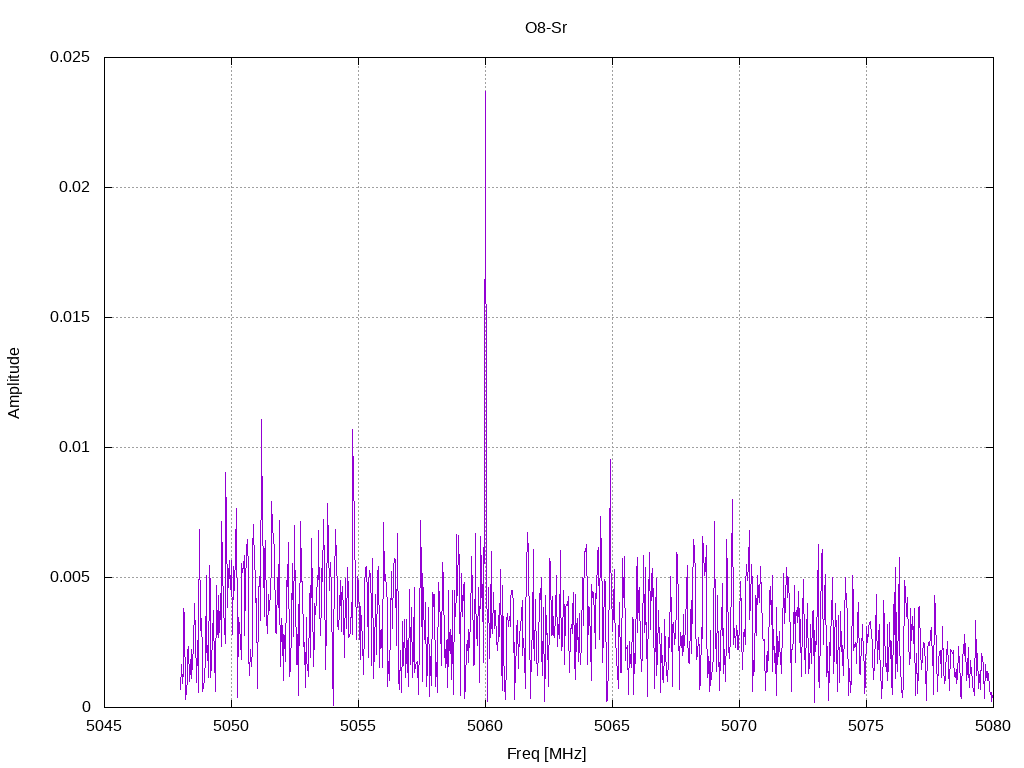
Task: Click the 0.02 y-axis tick label
Action: coord(74,187)
